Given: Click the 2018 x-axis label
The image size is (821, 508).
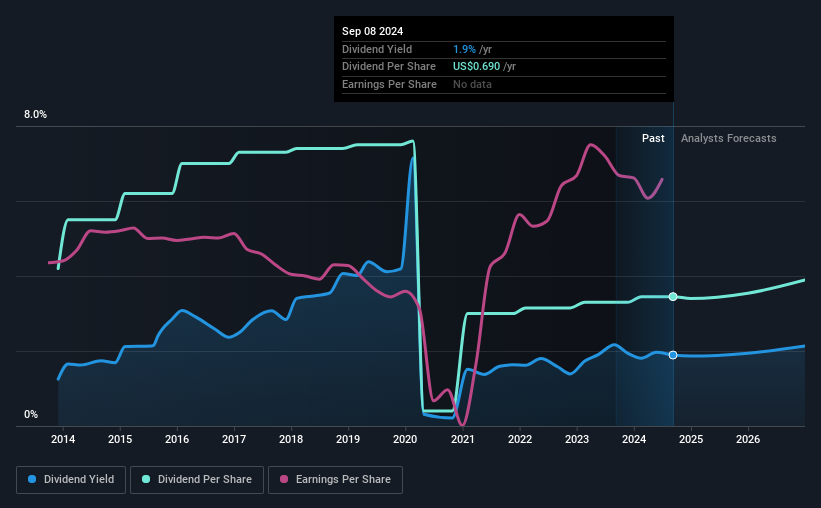Looking at the screenshot, I should coord(291,439).
